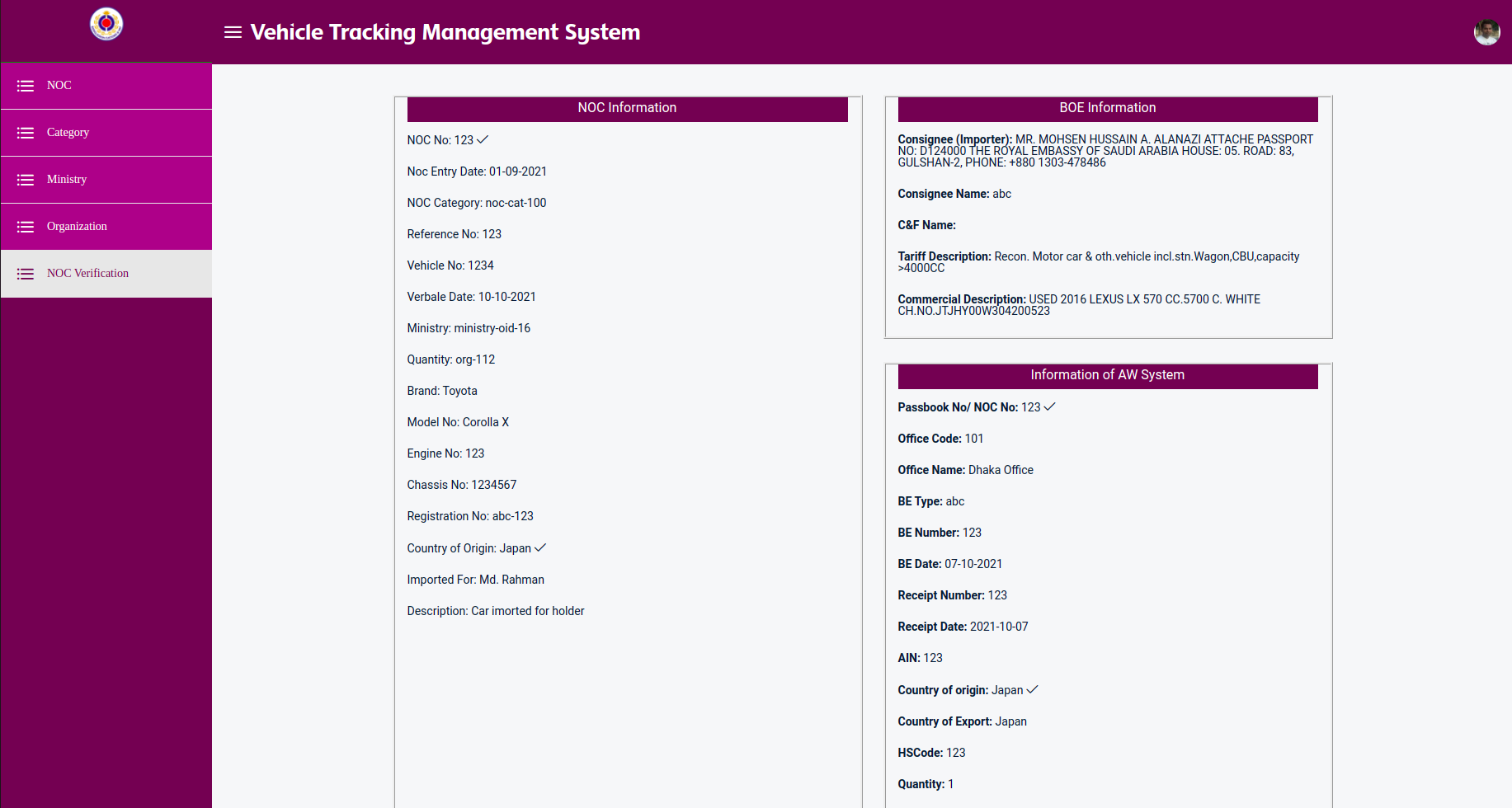
Task: Select Receipt Date: 2021-10-07 line
Action: 963,627
